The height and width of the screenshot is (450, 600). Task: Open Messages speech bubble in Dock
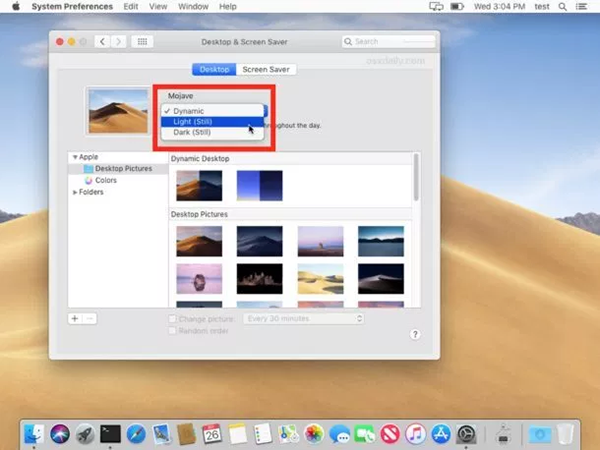tap(339, 434)
